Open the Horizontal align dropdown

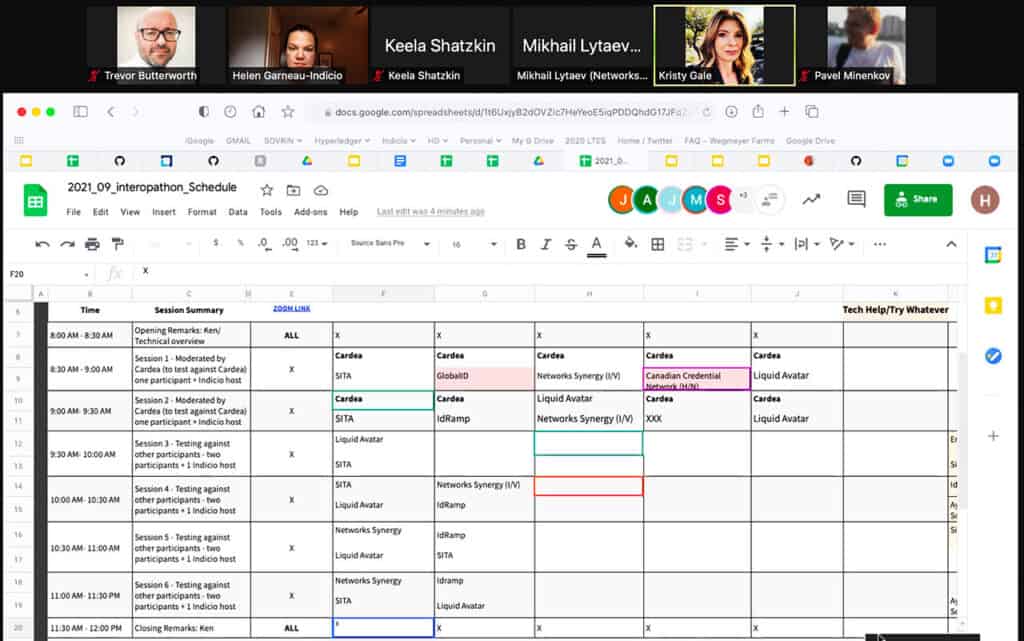[737, 244]
